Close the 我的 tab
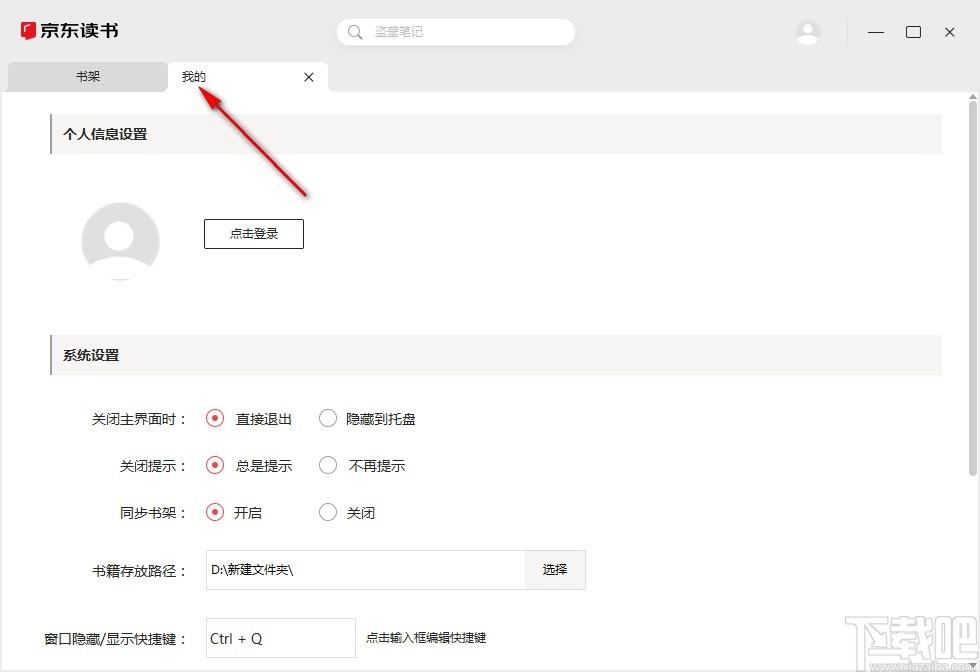 click(309, 77)
